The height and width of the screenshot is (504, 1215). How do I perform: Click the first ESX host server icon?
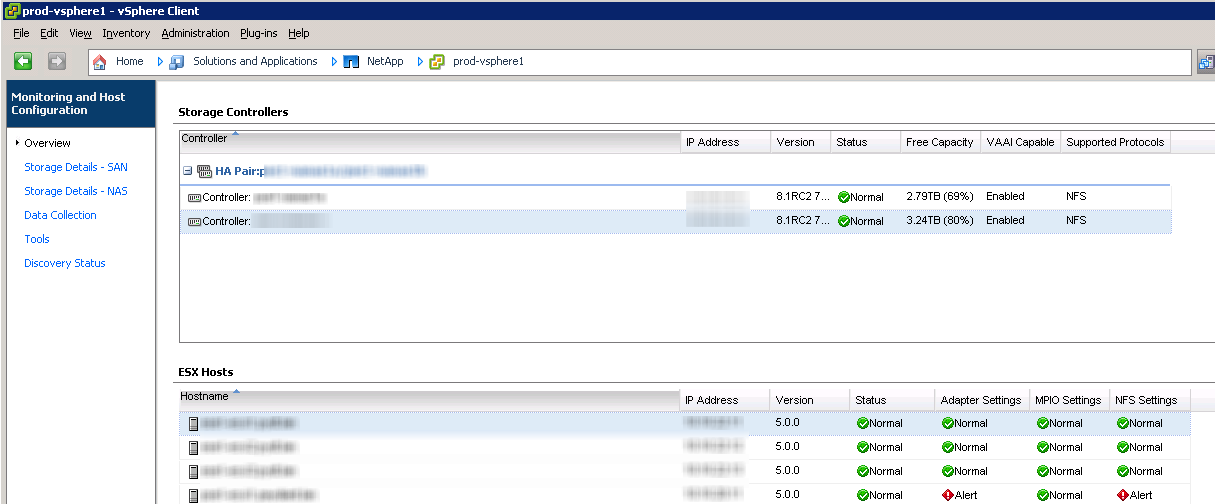pos(194,423)
